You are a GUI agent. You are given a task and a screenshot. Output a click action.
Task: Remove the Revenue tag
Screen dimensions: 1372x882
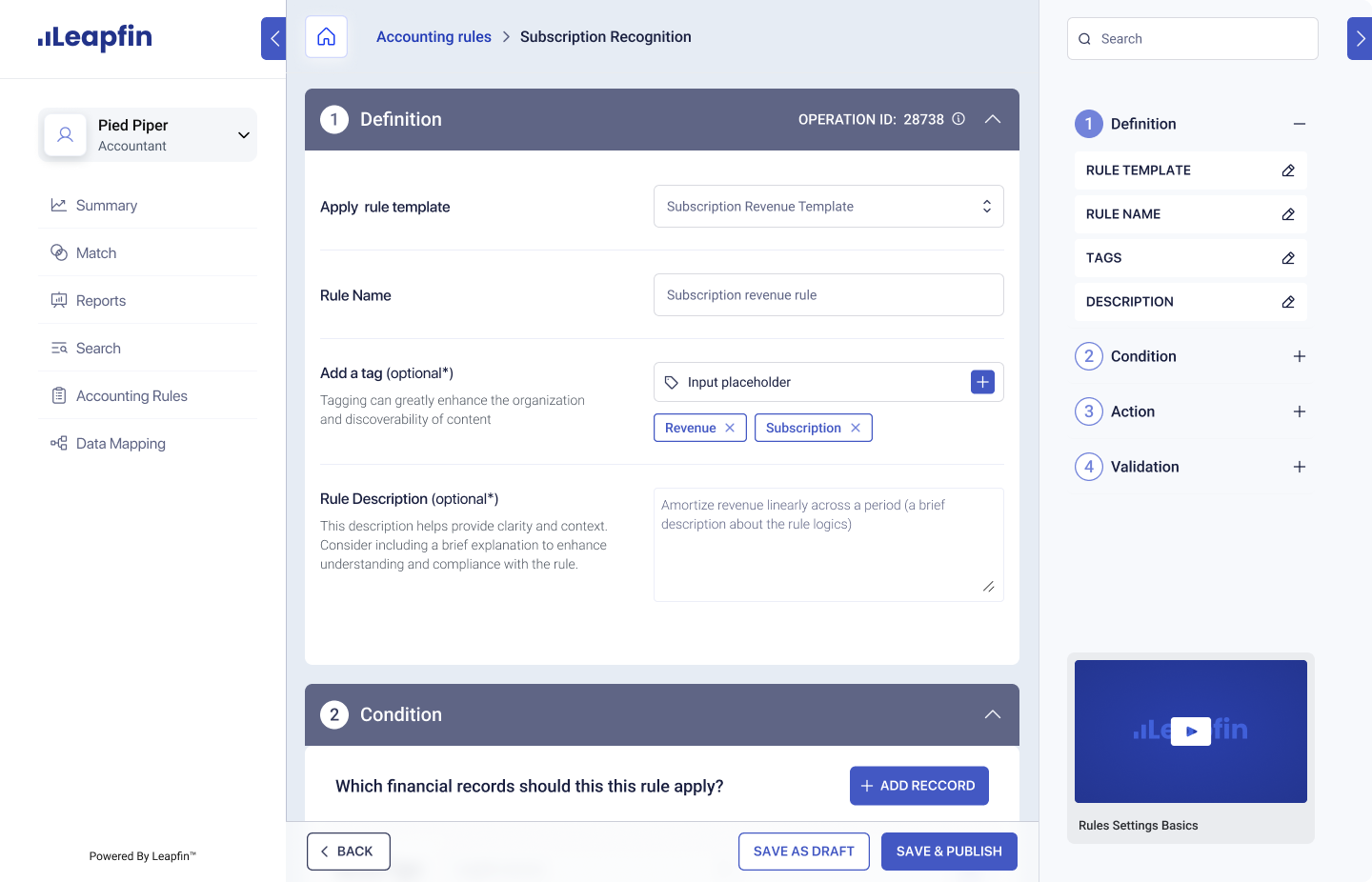pos(729,428)
